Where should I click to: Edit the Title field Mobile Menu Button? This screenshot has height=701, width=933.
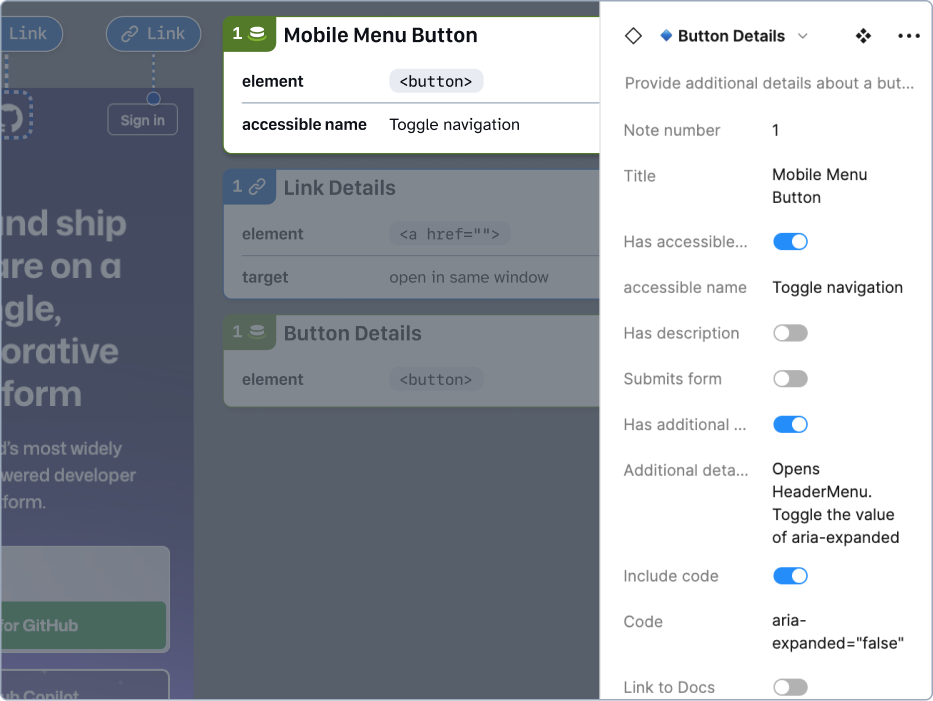[819, 186]
